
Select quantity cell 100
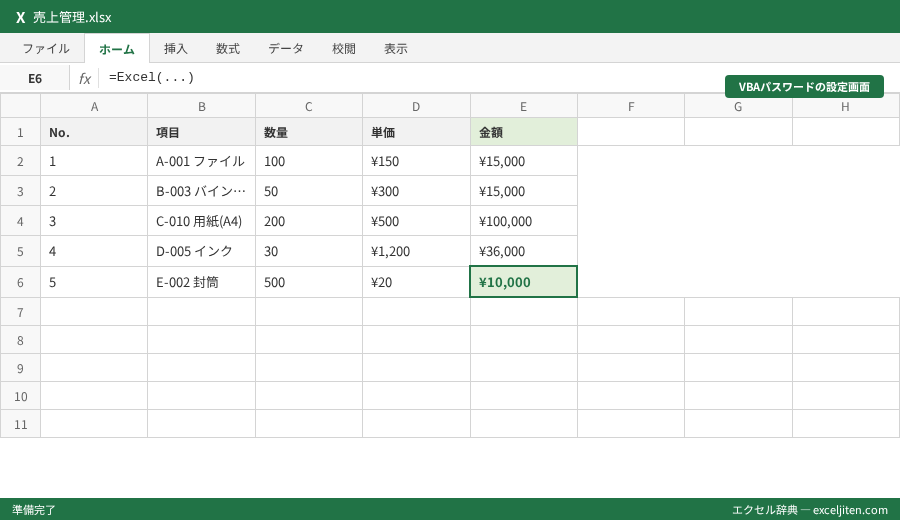tap(309, 161)
